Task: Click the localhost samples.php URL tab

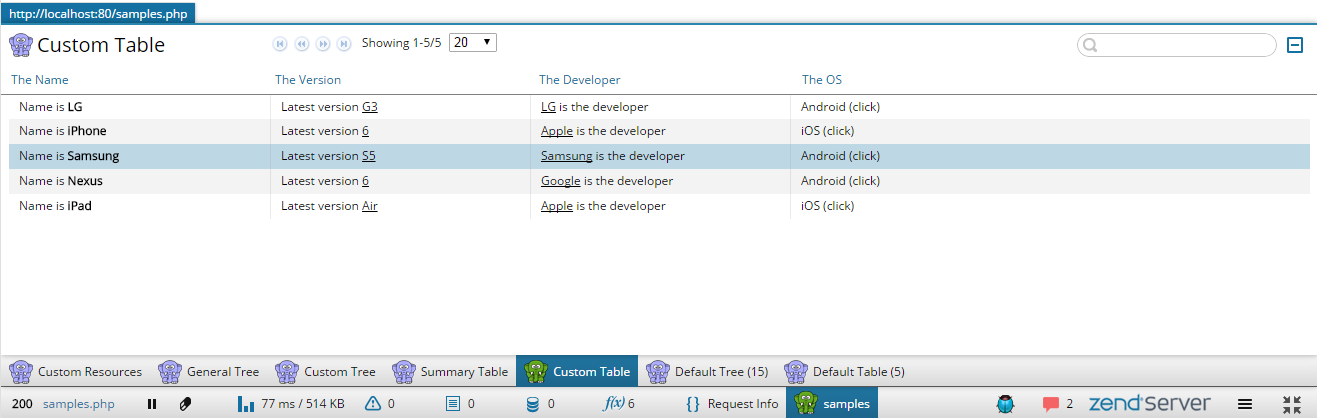Action: click(x=98, y=14)
